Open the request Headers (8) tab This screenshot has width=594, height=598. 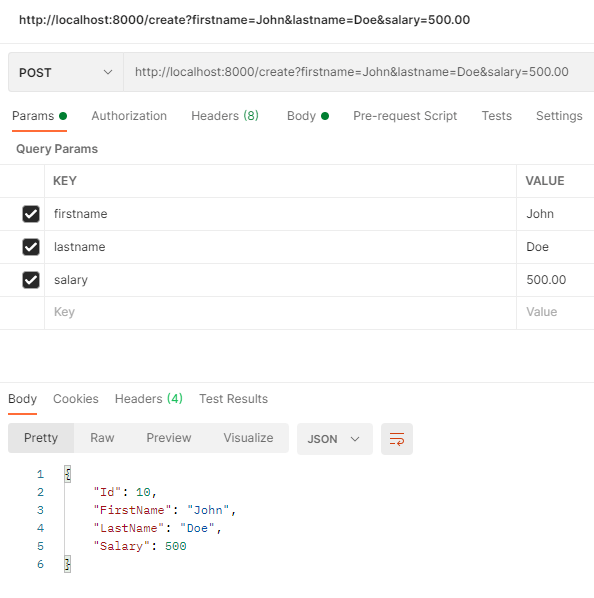coord(225,116)
